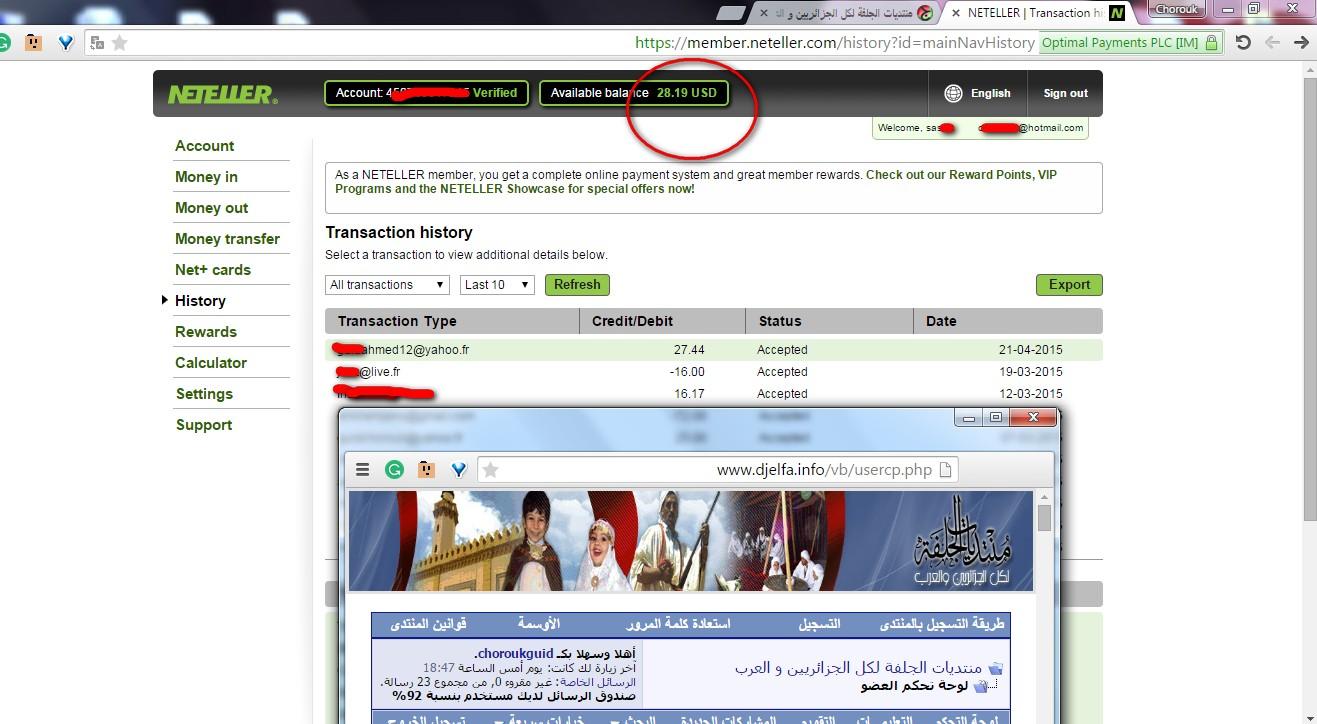
Task: Select the -16.00 transaction dated 19-03-2015
Action: pyautogui.click(x=714, y=372)
